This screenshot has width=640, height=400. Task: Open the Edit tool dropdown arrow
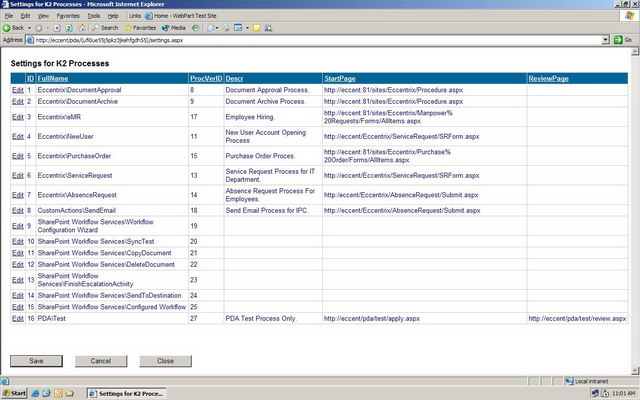pyautogui.click(x=247, y=28)
